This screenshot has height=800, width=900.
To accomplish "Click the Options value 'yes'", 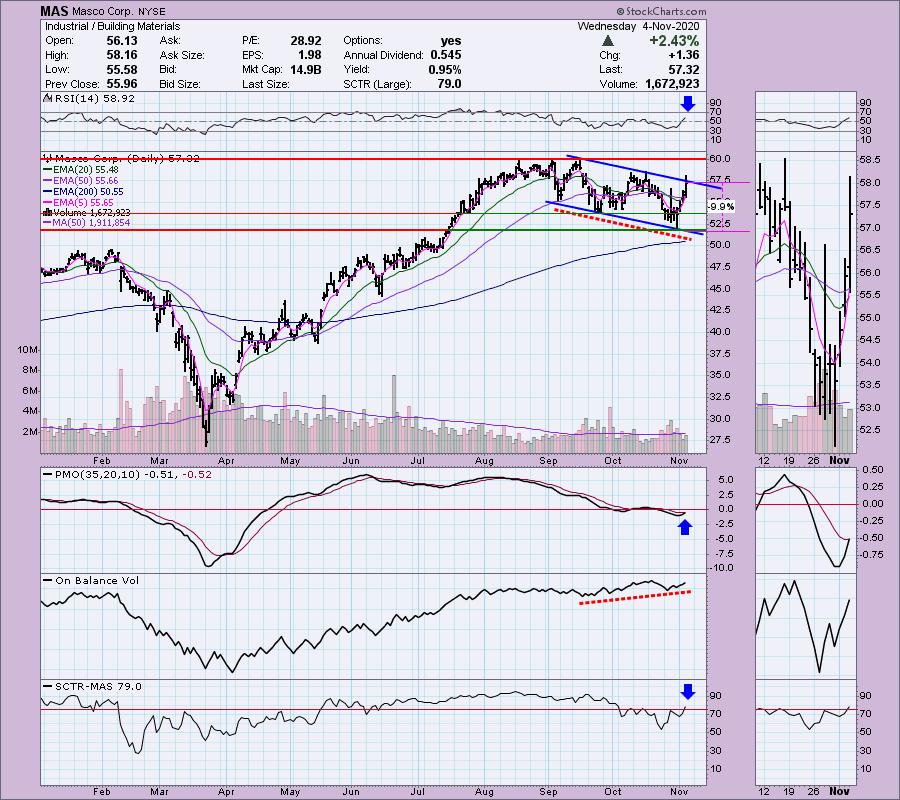I will 451,41.
